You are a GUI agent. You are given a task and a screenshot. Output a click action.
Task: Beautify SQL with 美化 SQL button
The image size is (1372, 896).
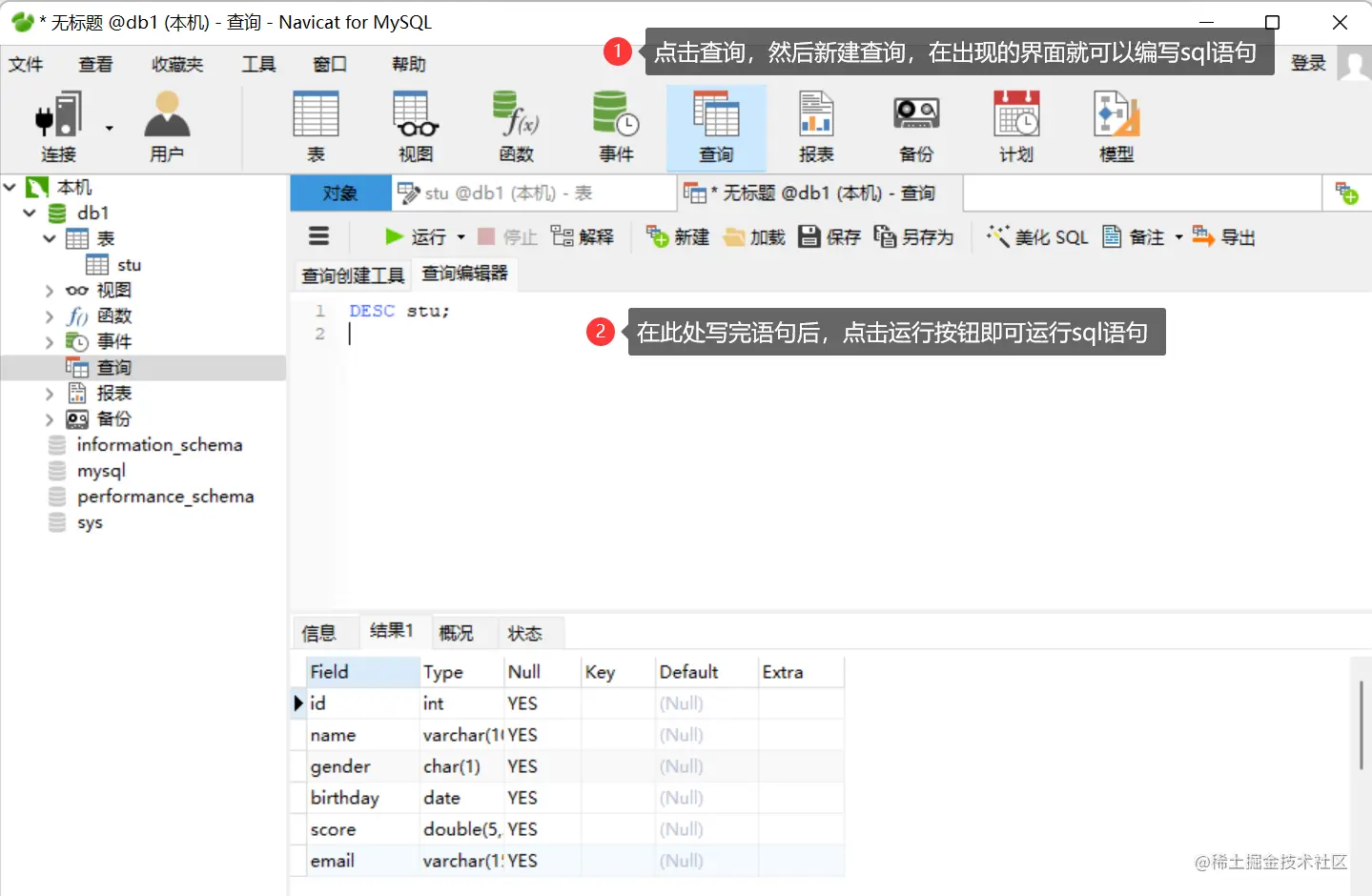pos(1037,236)
